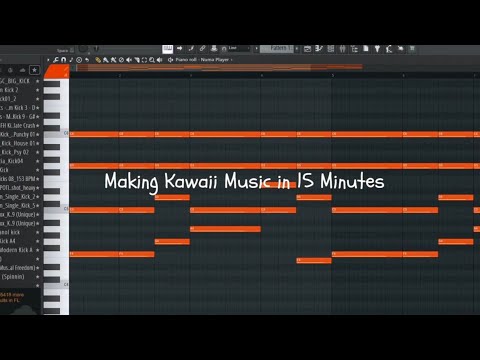Screen dimensions: 480x360
Task: Expand arrow after Nama Player title
Action: (x=232, y=60)
